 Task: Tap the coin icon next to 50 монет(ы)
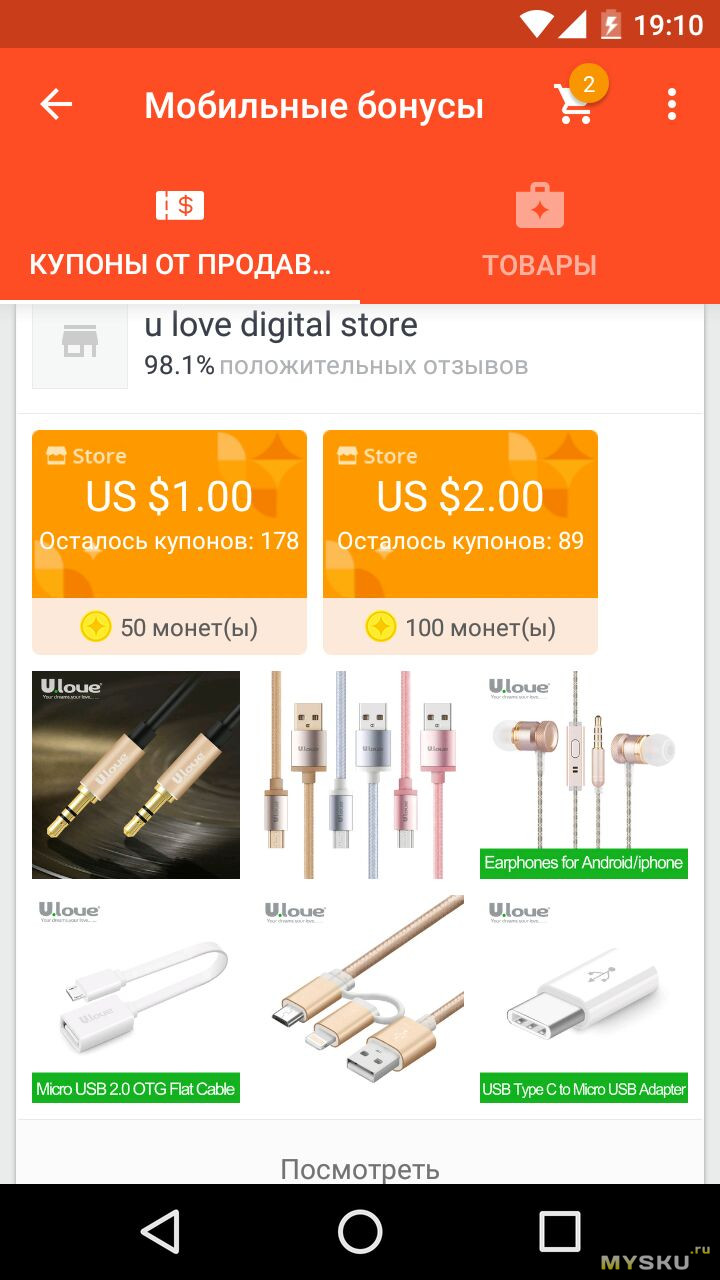pyautogui.click(x=96, y=627)
